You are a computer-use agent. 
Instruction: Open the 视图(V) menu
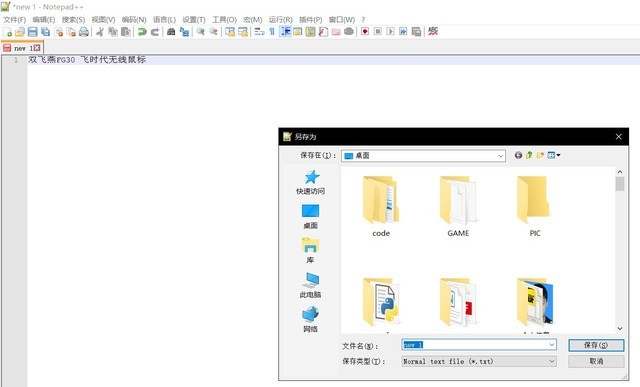coord(103,20)
